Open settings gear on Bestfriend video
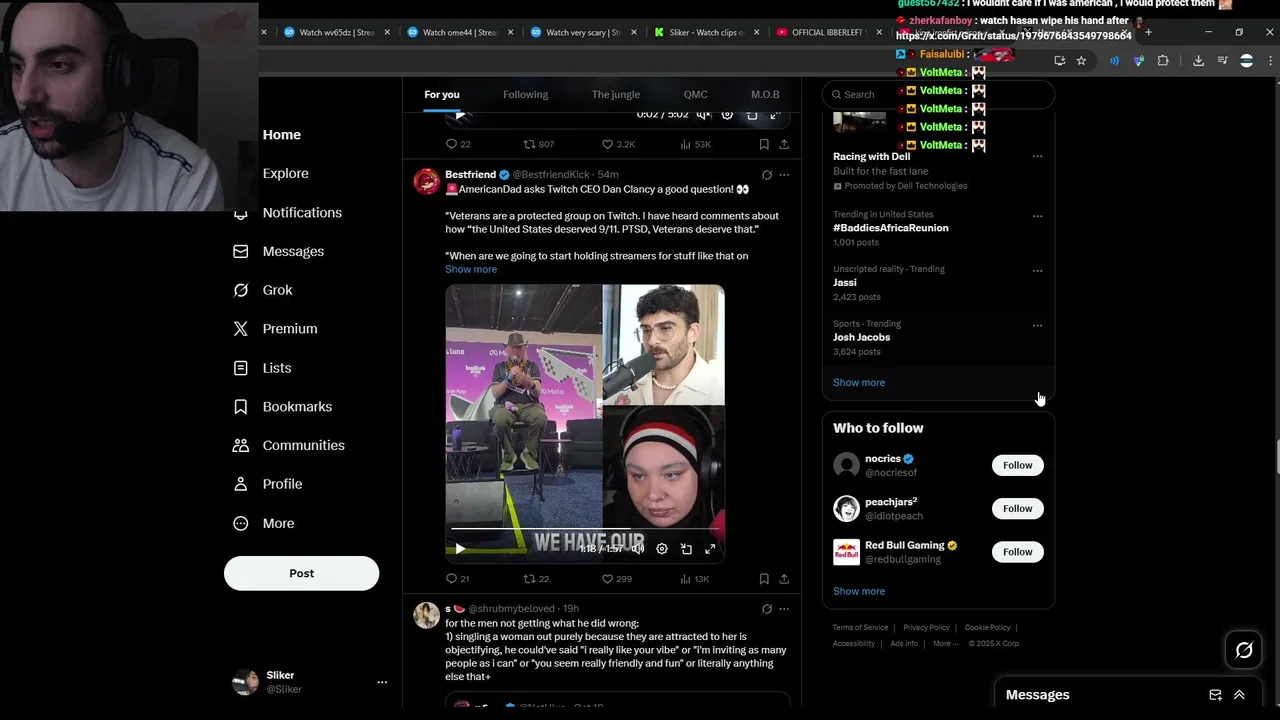 pyautogui.click(x=662, y=549)
